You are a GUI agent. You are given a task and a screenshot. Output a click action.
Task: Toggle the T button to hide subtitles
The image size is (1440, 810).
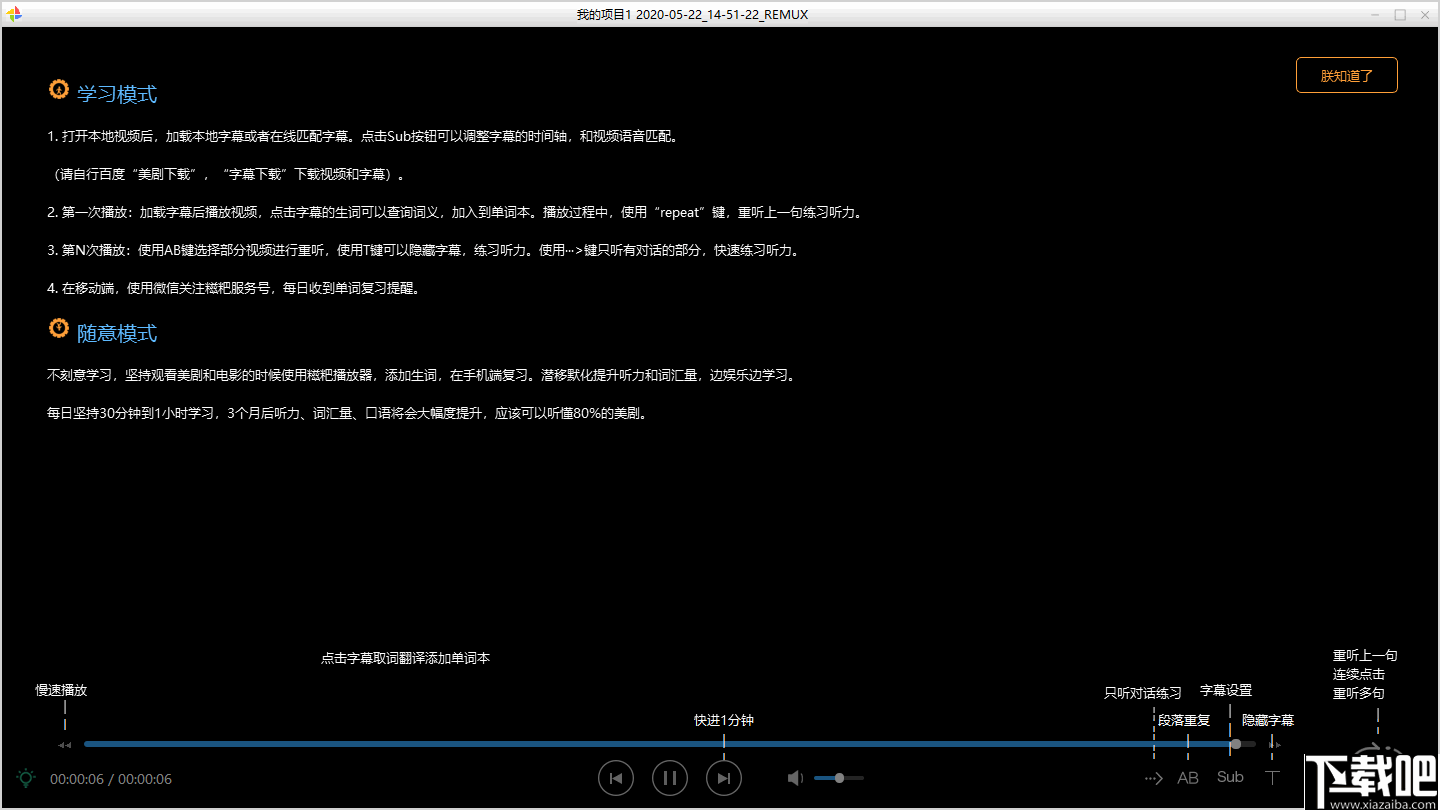point(1272,777)
